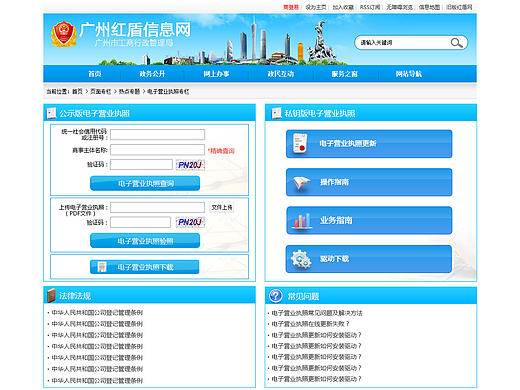Refresh the captcha image in the query form
Screen dimensions: 520x390
coord(190,165)
